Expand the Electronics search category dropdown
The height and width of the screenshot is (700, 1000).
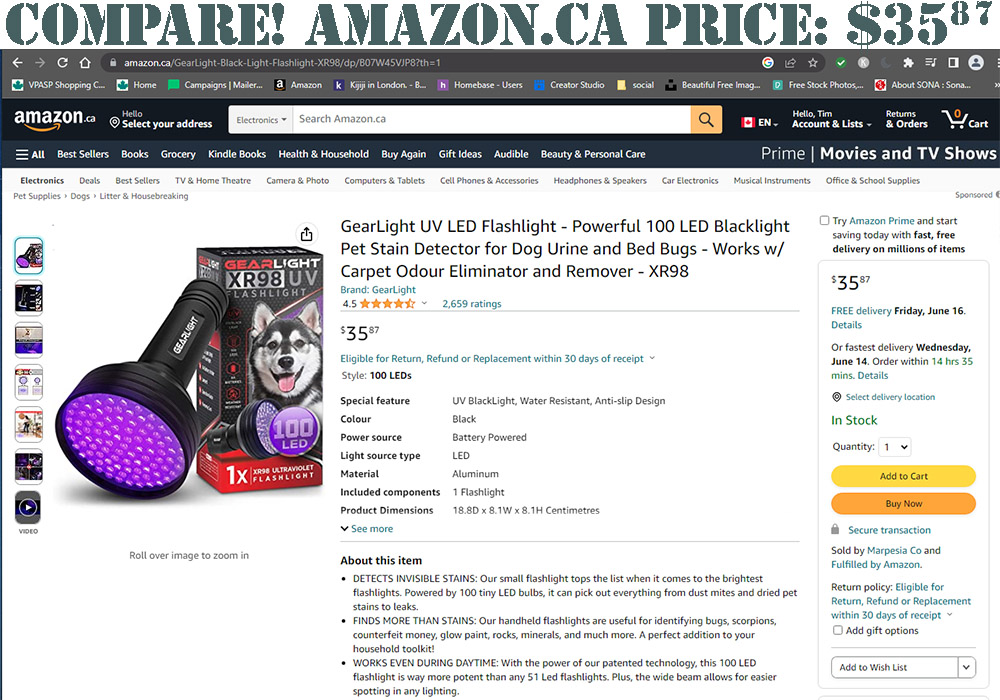(261, 119)
